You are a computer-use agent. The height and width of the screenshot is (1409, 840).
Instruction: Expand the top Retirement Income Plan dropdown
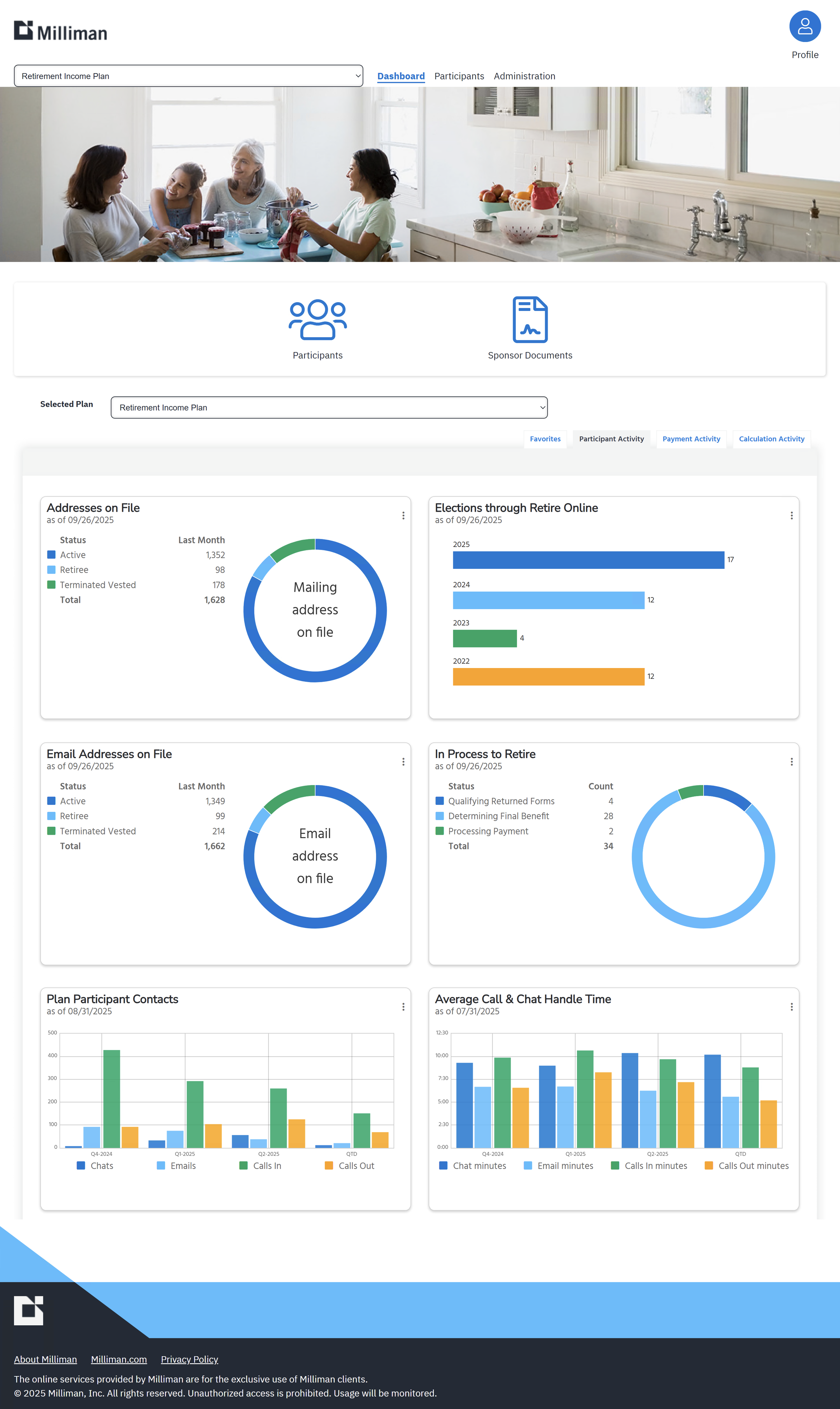tap(188, 76)
